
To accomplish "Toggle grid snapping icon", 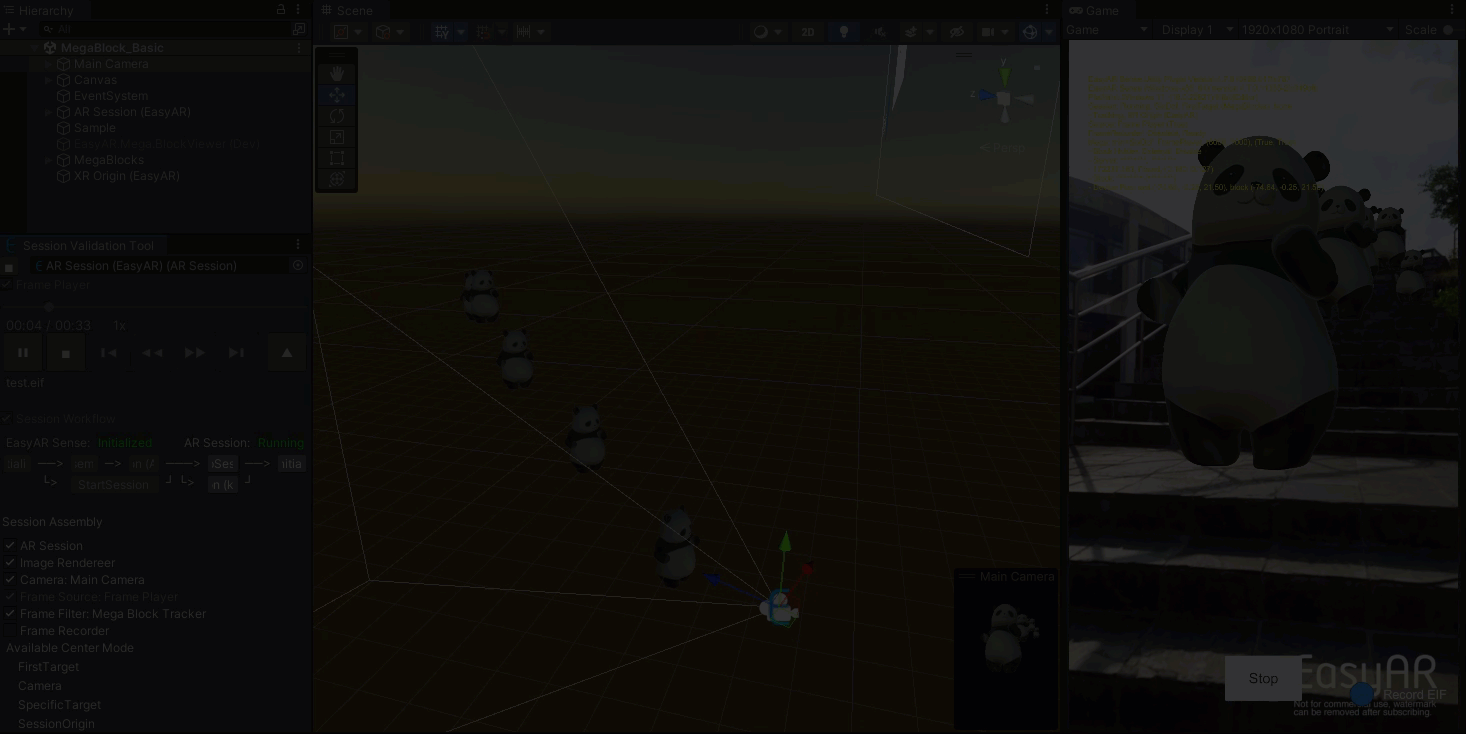I will 484,32.
